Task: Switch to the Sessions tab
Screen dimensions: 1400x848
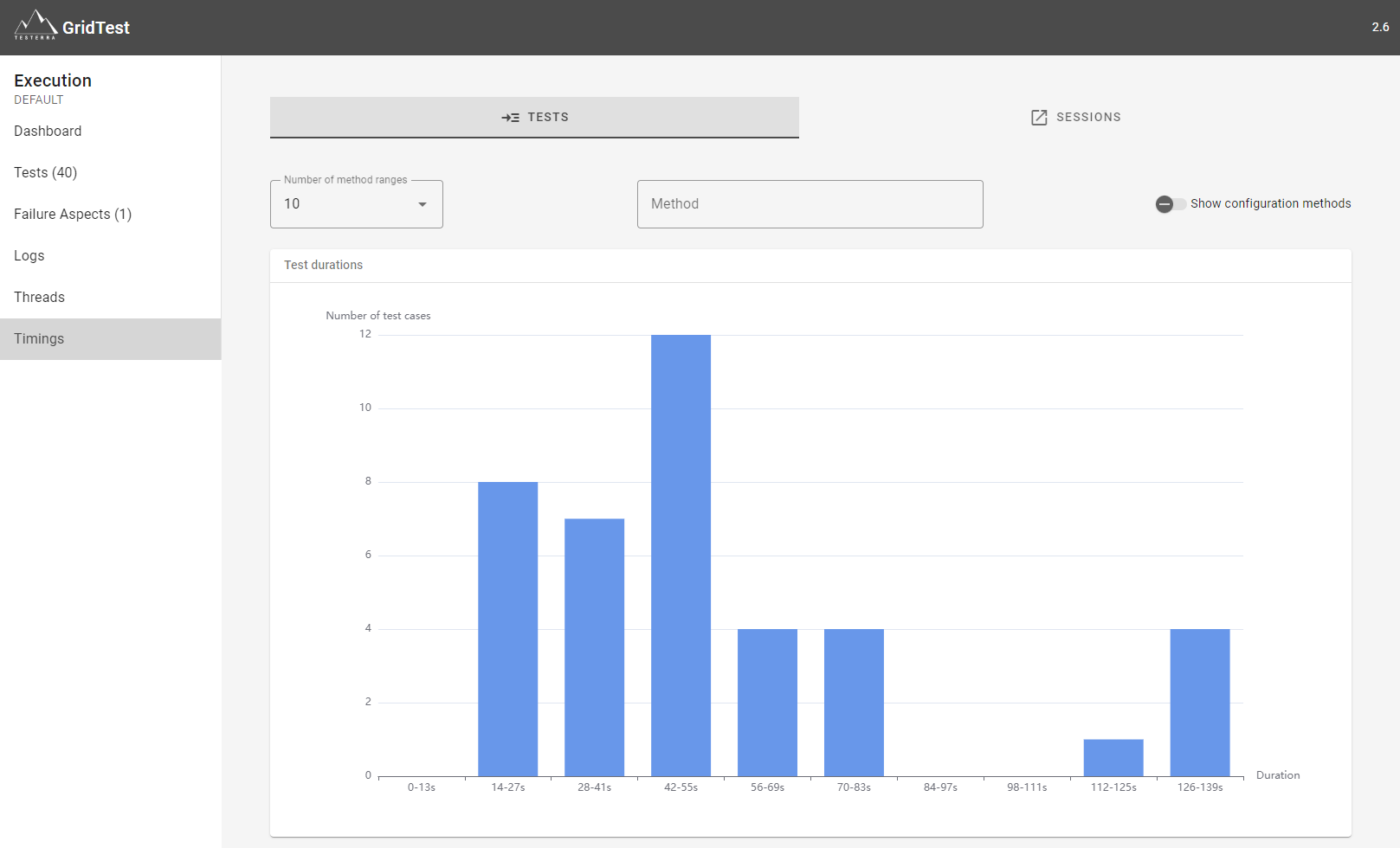Action: pos(1075,118)
